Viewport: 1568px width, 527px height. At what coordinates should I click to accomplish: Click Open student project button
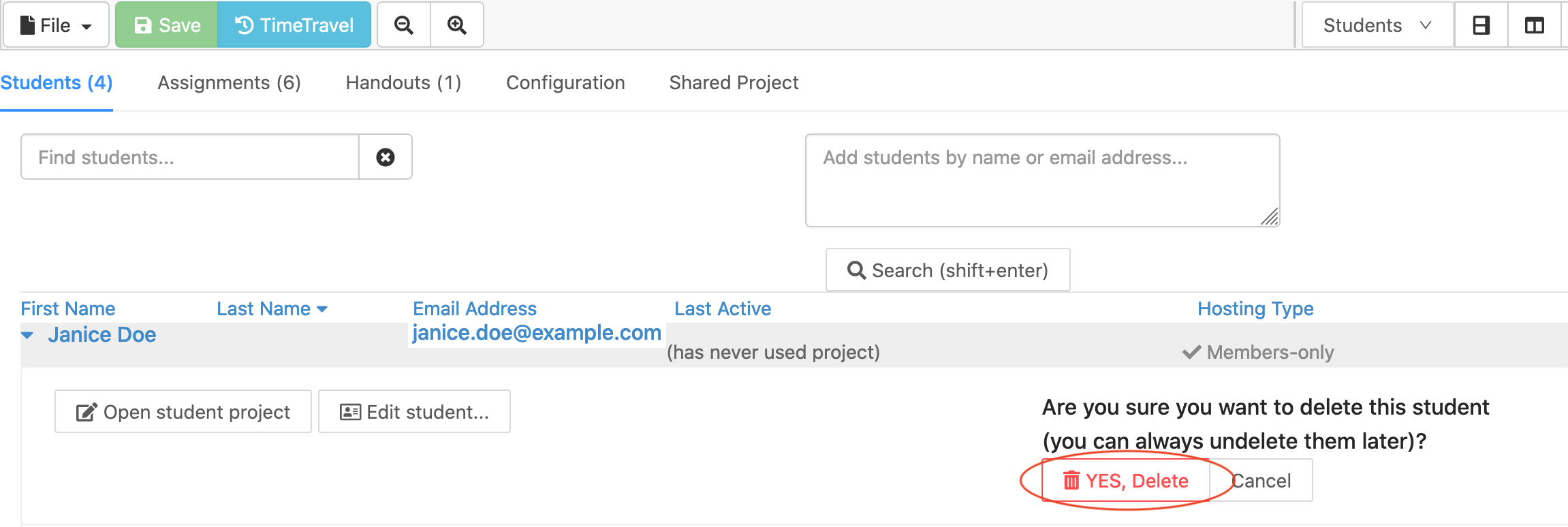tap(183, 412)
